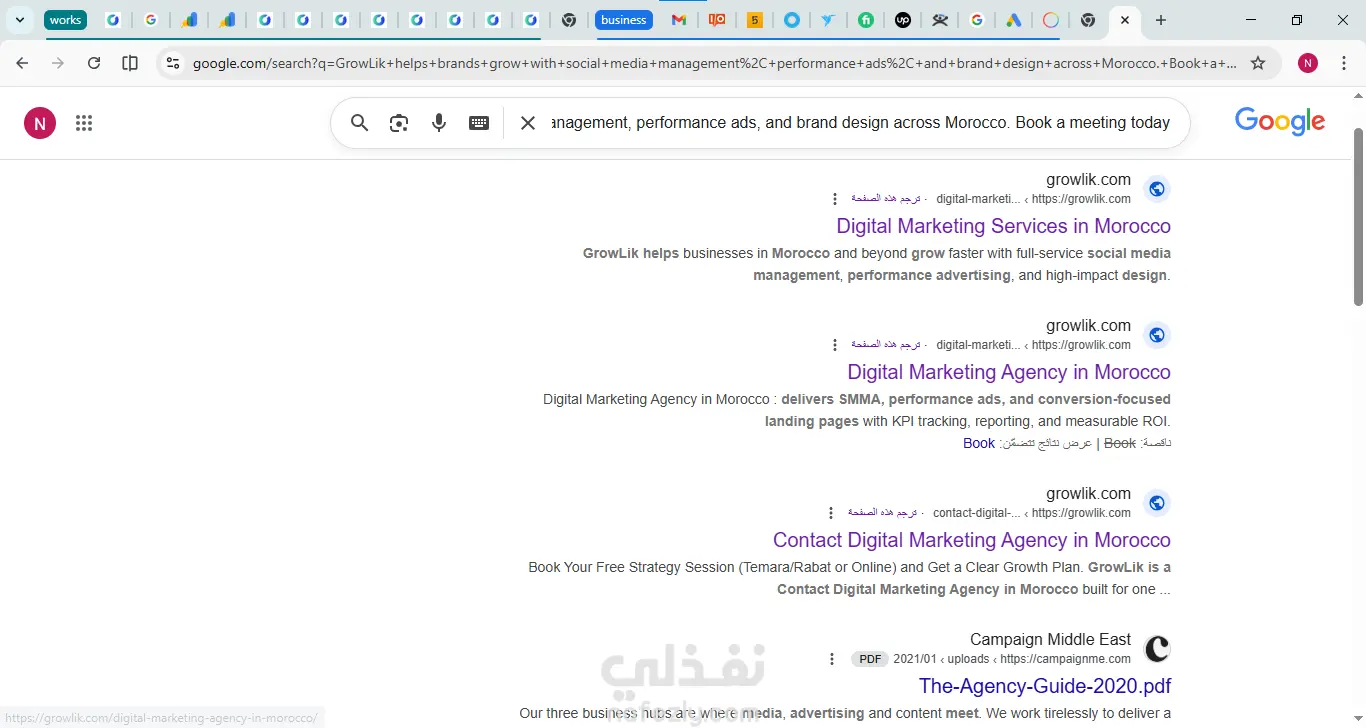The height and width of the screenshot is (728, 1366).
Task: Clear the search query with the X
Action: click(528, 123)
